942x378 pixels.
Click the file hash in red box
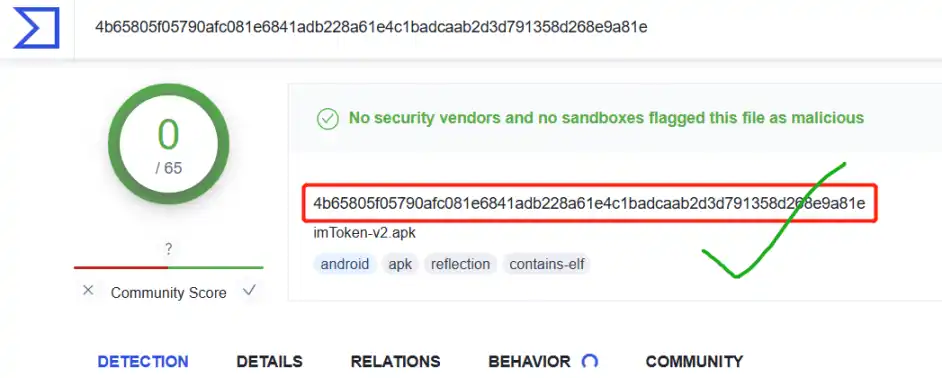click(589, 203)
